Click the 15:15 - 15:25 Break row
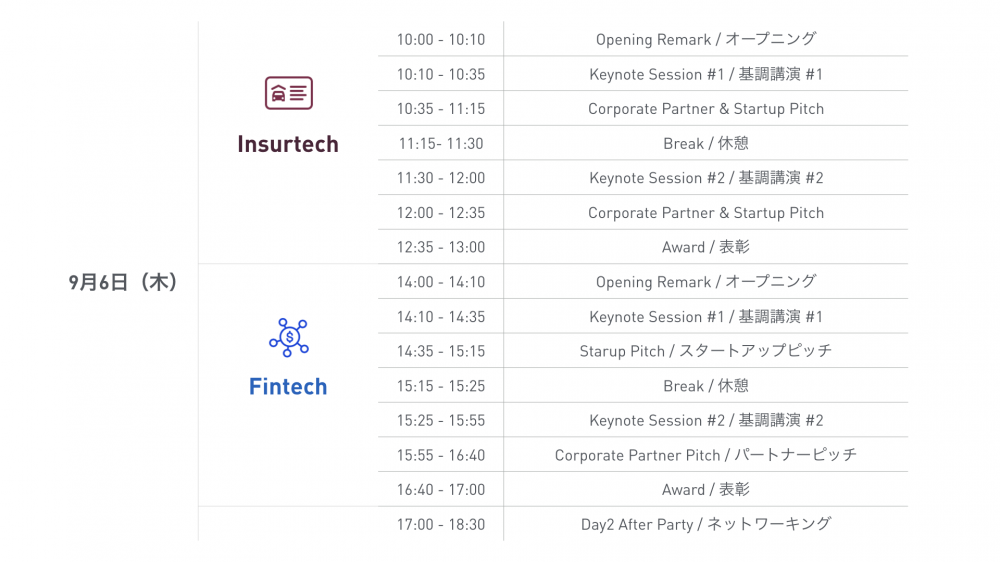Screen dimensions: 1000x562 (643, 385)
